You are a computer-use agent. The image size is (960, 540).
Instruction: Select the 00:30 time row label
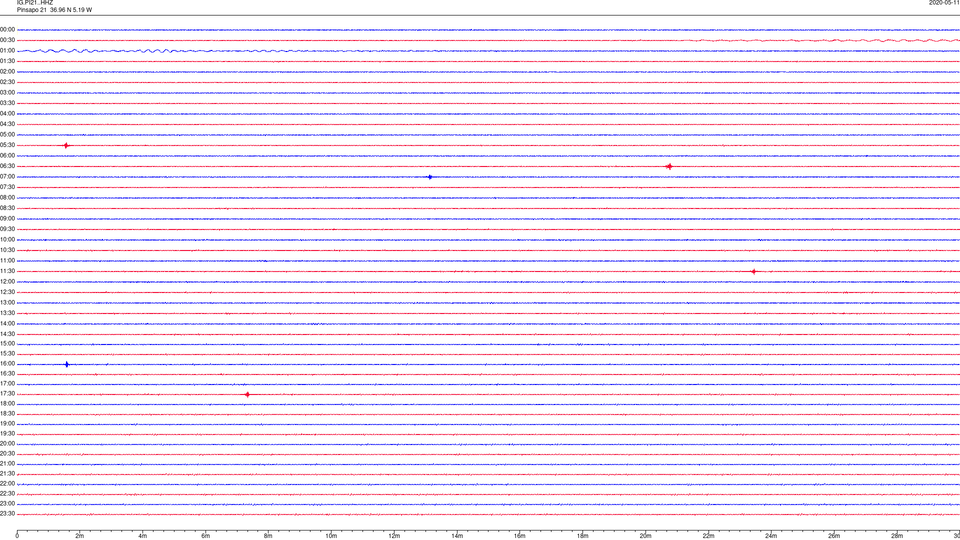8,40
